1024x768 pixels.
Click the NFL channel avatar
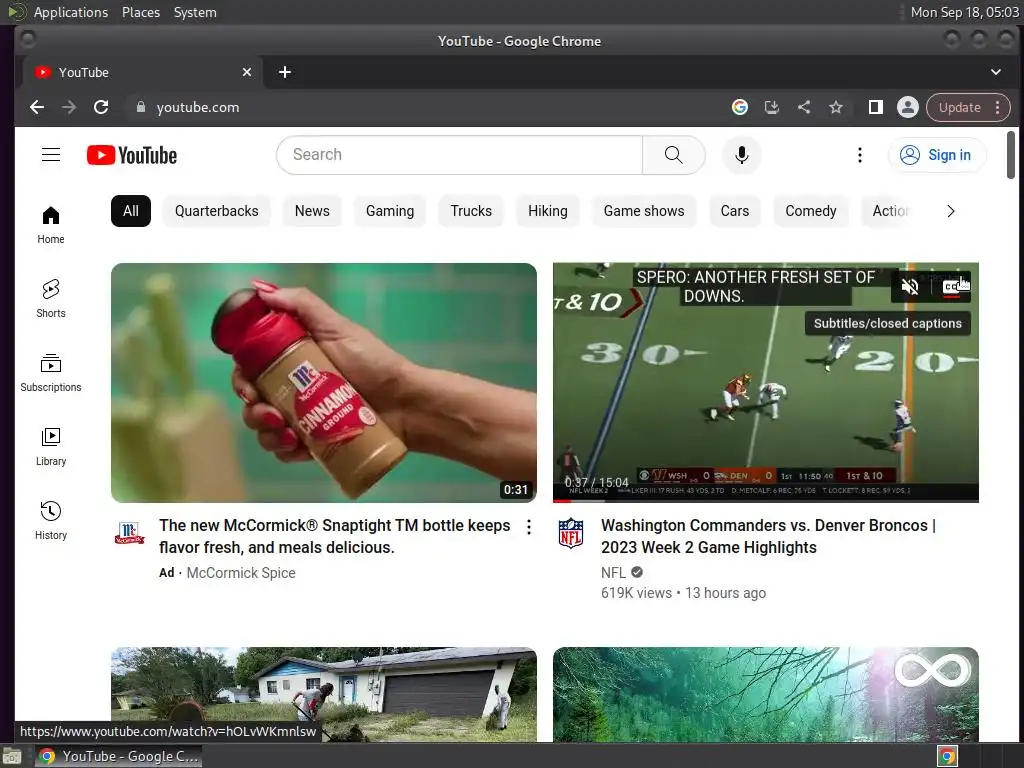[x=571, y=533]
